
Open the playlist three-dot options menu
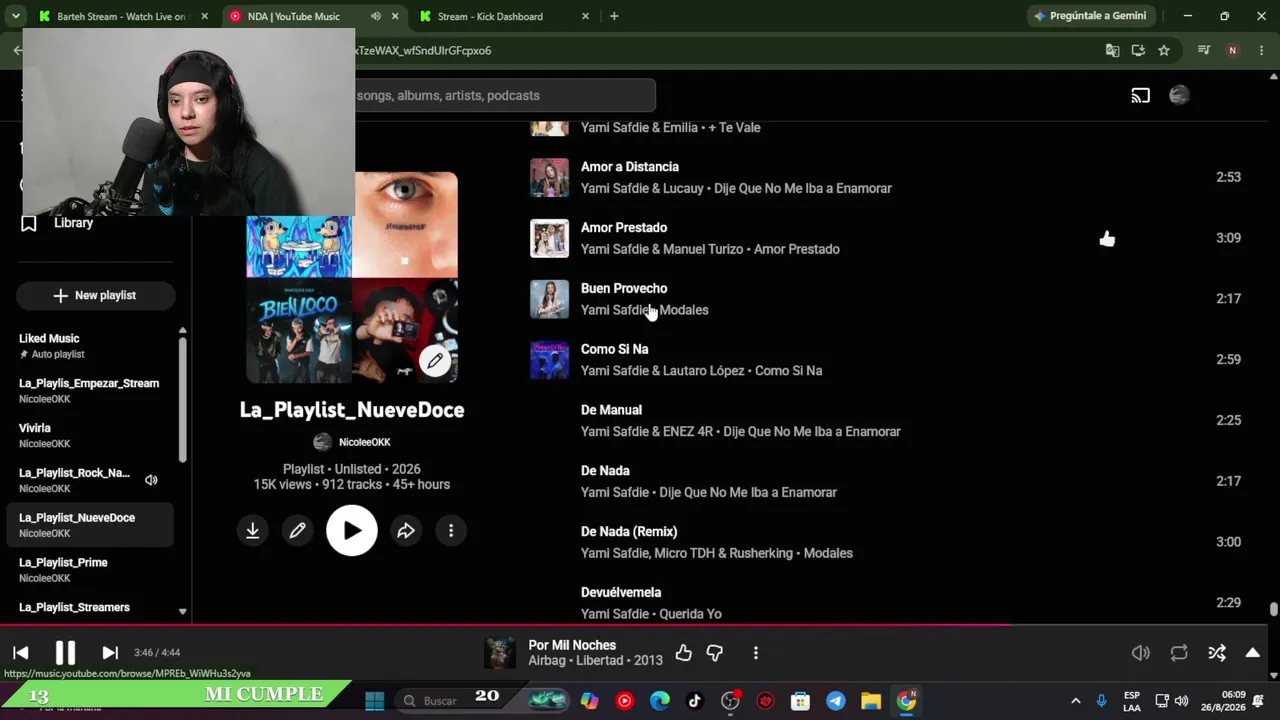pos(451,531)
